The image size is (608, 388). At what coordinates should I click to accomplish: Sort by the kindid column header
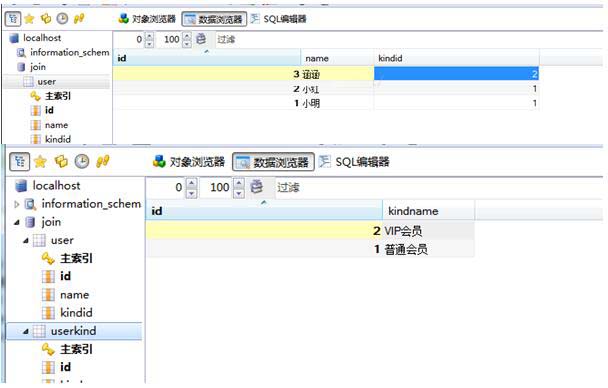tap(456, 58)
